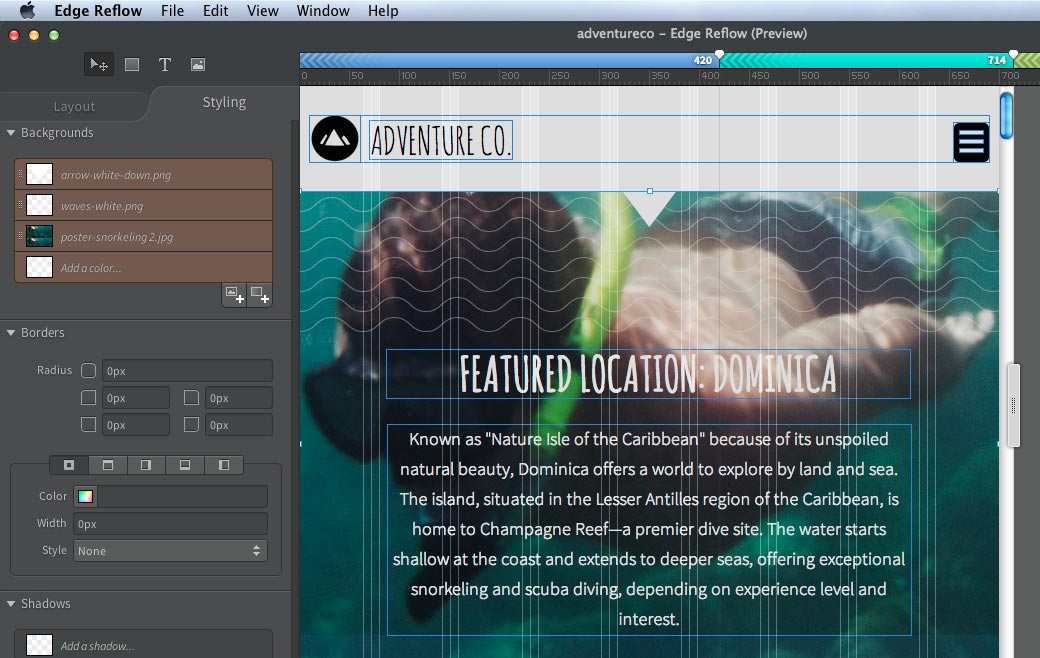This screenshot has height=658, width=1040.
Task: Select right border side button
Action: pyautogui.click(x=146, y=465)
